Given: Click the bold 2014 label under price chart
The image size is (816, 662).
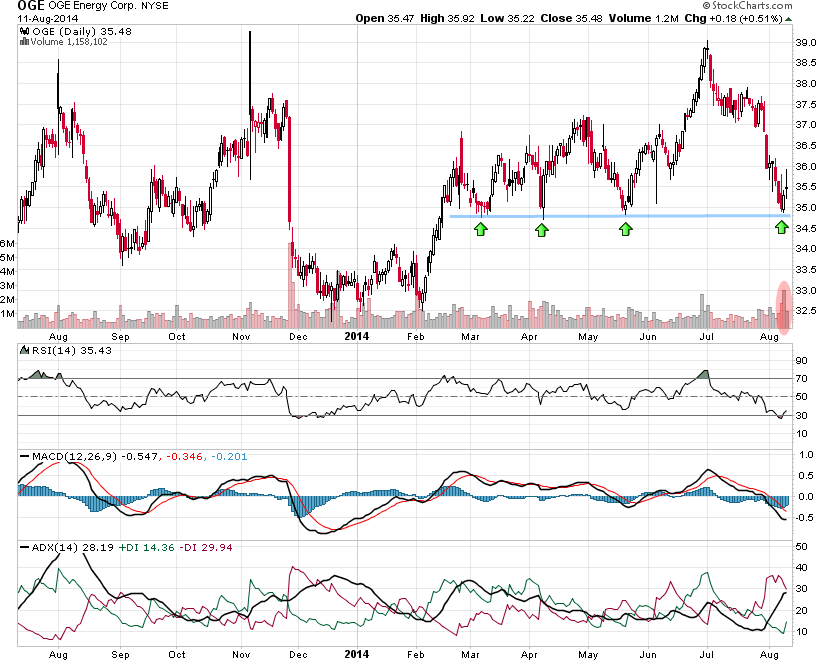Looking at the screenshot, I should [x=356, y=336].
